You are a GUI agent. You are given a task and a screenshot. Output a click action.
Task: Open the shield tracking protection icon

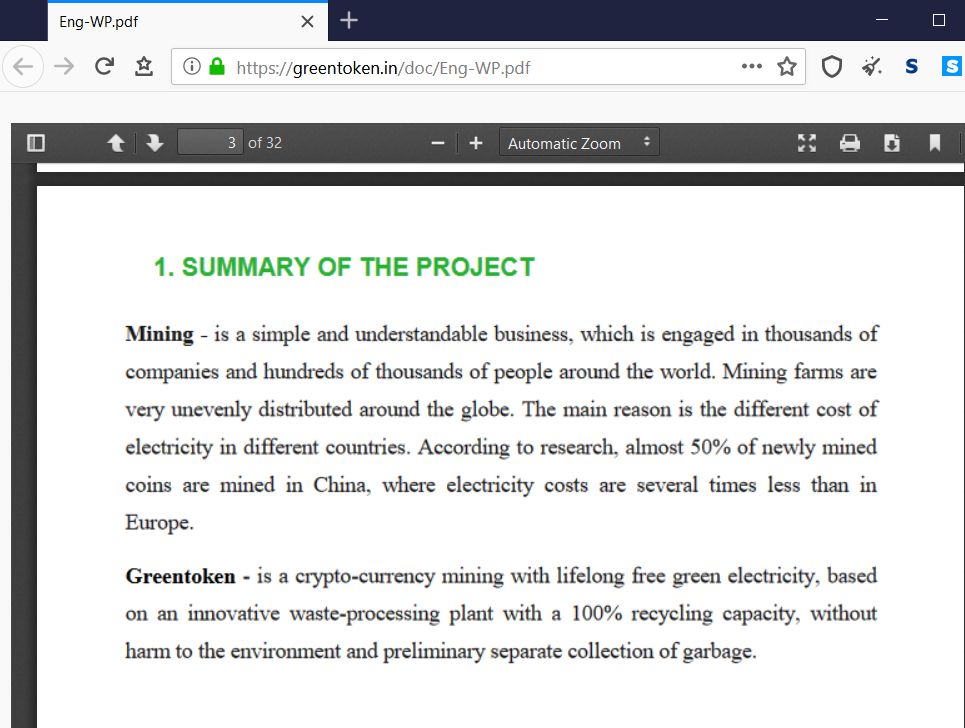tap(831, 66)
